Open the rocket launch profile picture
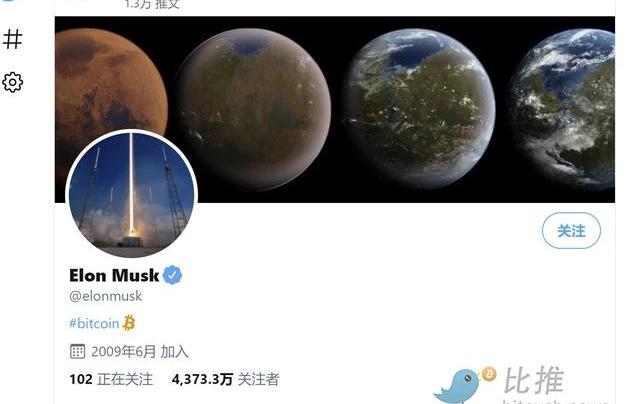 pyautogui.click(x=131, y=195)
